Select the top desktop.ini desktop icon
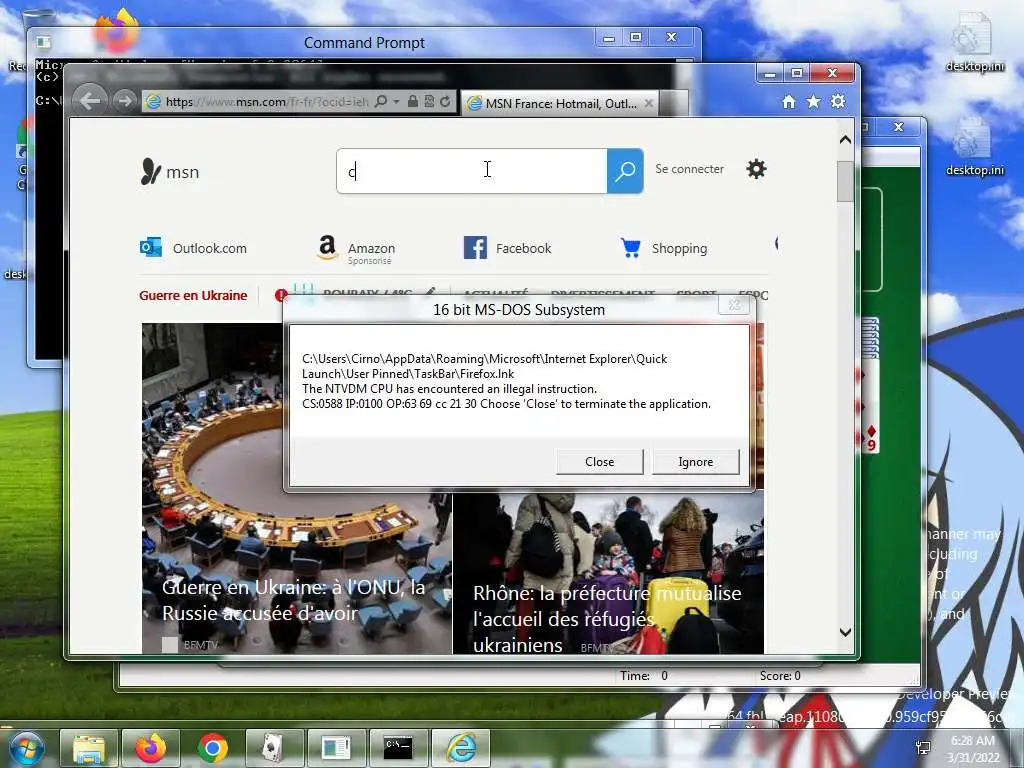The width and height of the screenshot is (1024, 768). click(974, 42)
